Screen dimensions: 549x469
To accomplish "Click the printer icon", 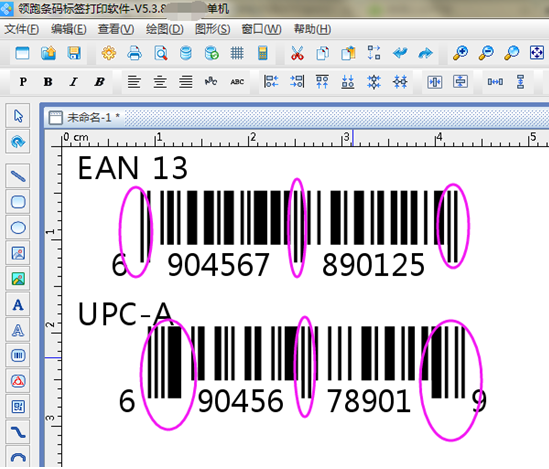I will [134, 53].
